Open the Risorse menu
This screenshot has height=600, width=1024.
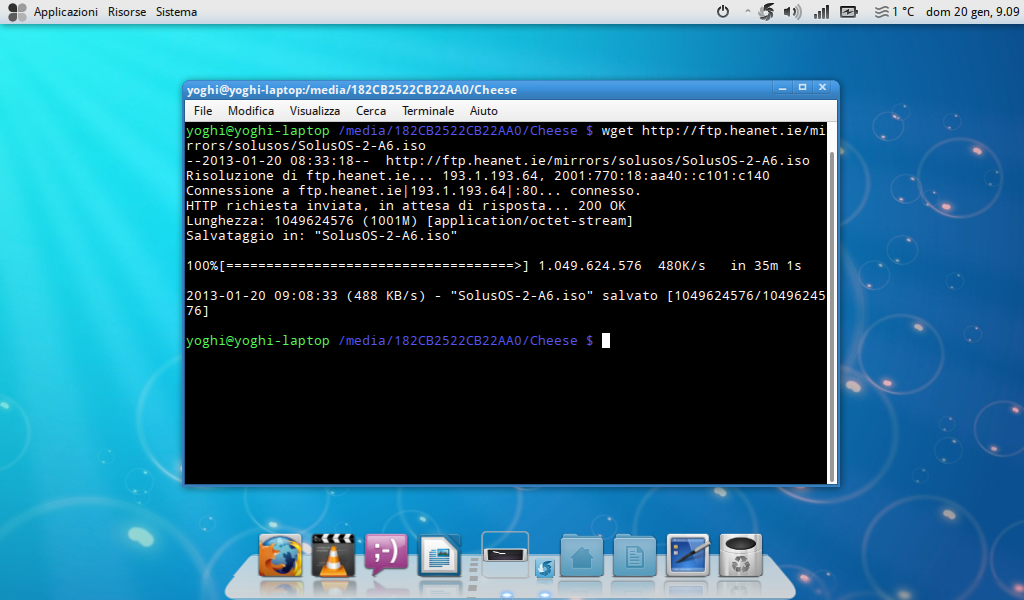tap(127, 12)
